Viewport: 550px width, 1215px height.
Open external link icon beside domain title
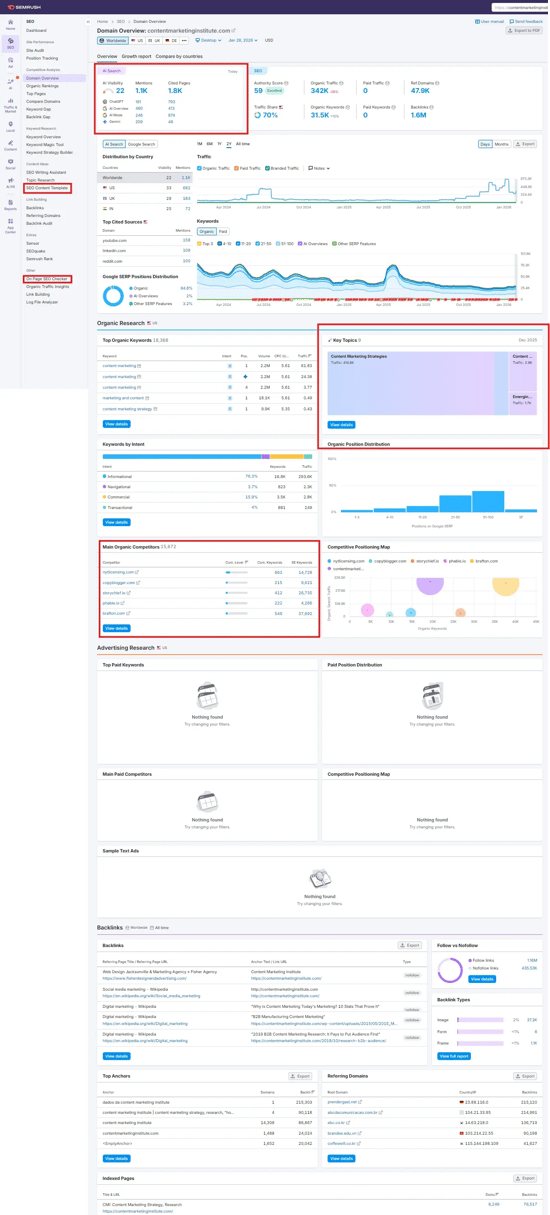pyautogui.click(x=234, y=31)
